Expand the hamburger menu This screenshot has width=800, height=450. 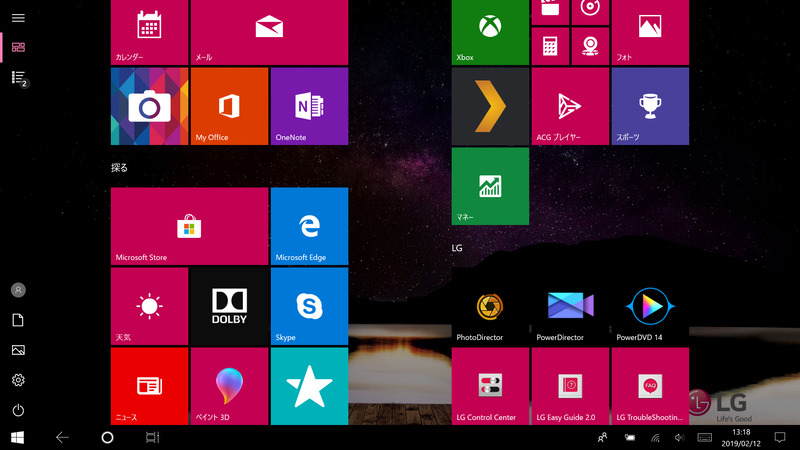tap(18, 18)
